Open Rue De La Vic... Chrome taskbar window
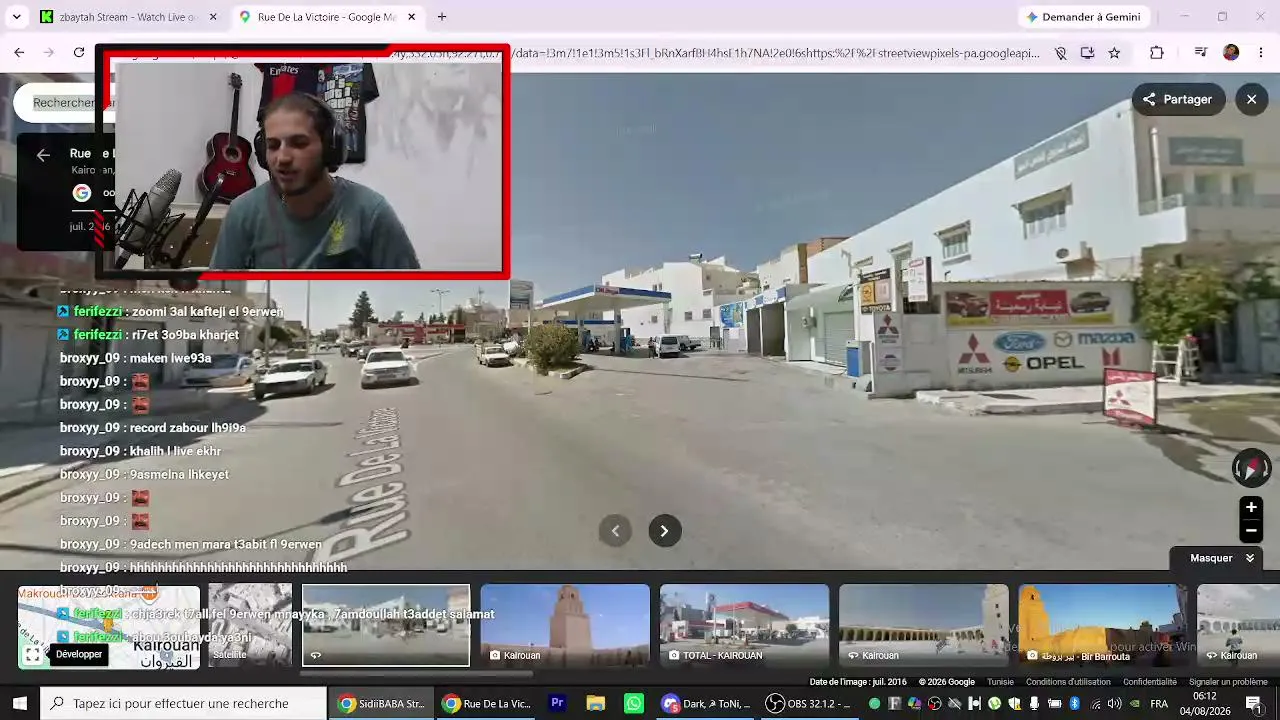This screenshot has width=1280, height=720. [x=486, y=704]
